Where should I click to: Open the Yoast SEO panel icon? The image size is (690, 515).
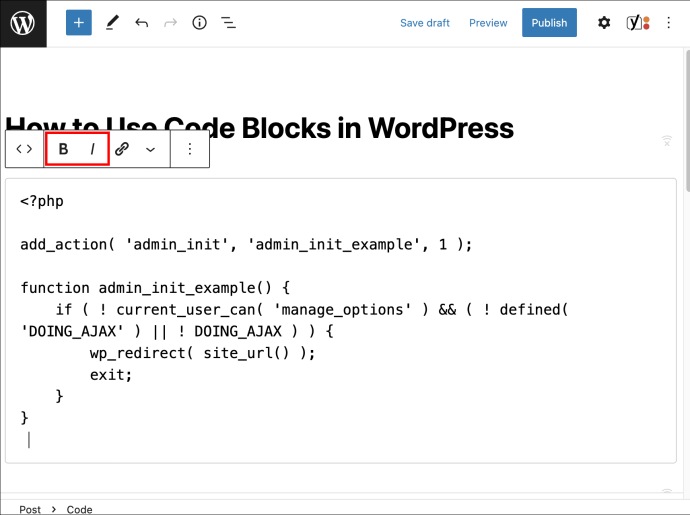coord(638,22)
